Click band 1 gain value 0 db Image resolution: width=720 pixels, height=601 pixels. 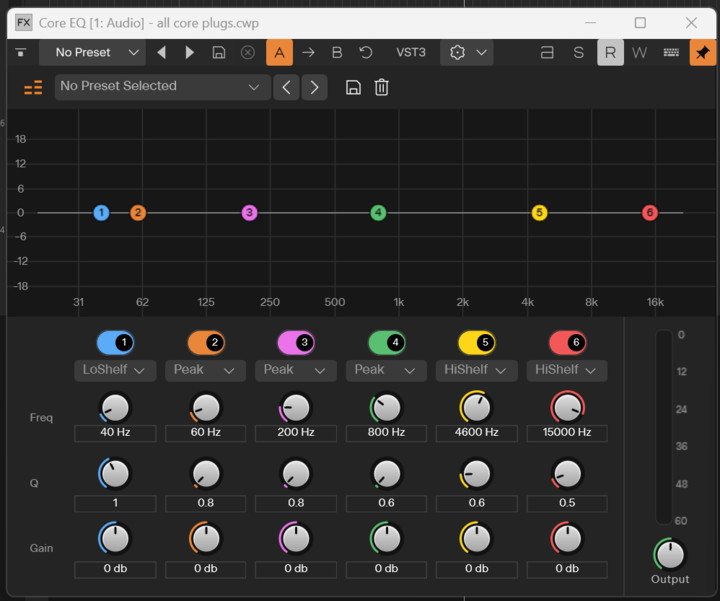coord(115,569)
